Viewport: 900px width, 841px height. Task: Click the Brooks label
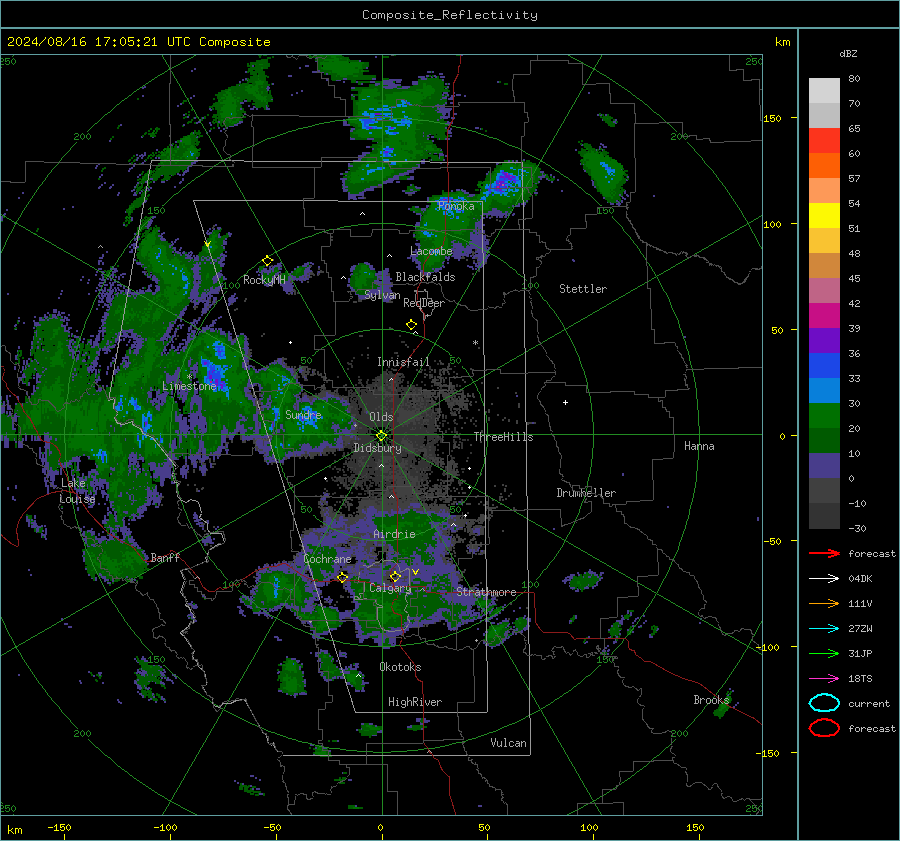(711, 700)
